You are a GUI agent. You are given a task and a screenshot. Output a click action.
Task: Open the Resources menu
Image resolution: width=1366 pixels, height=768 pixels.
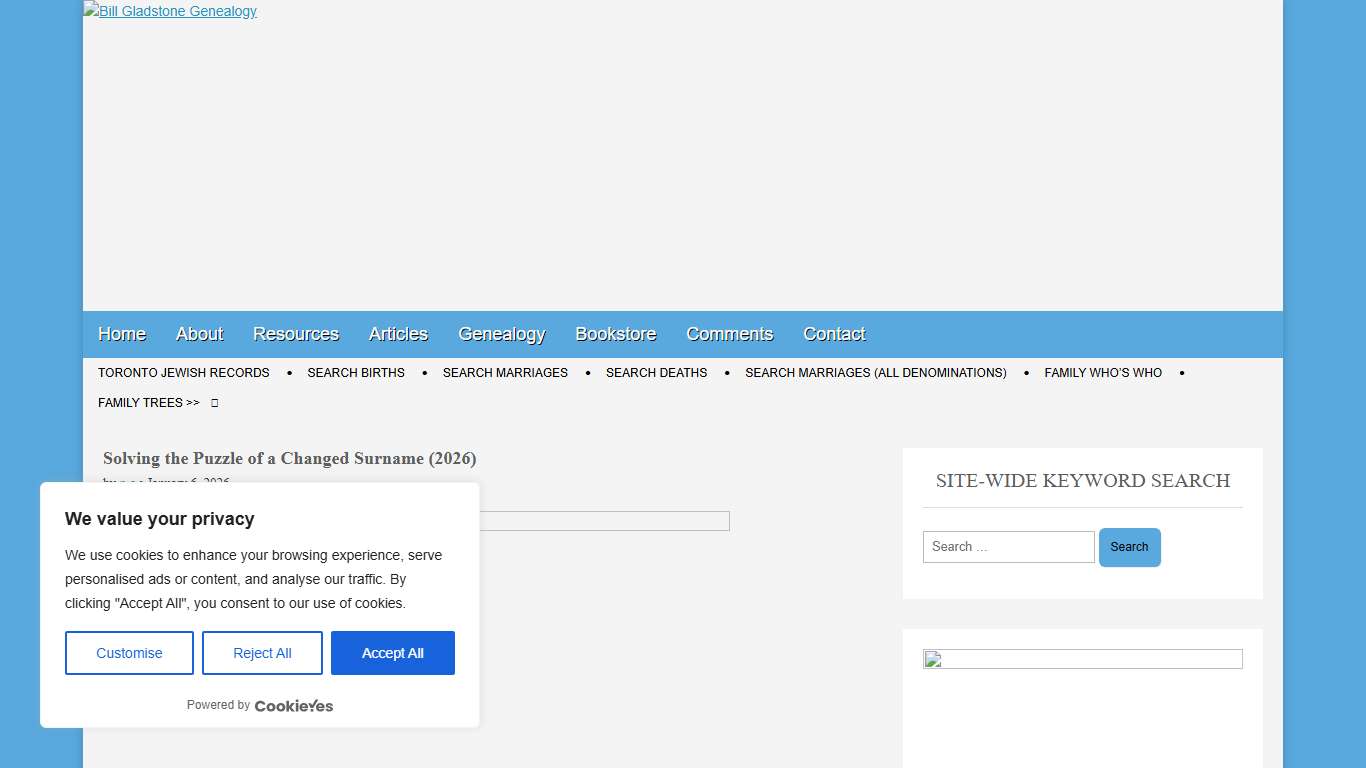[x=296, y=334]
